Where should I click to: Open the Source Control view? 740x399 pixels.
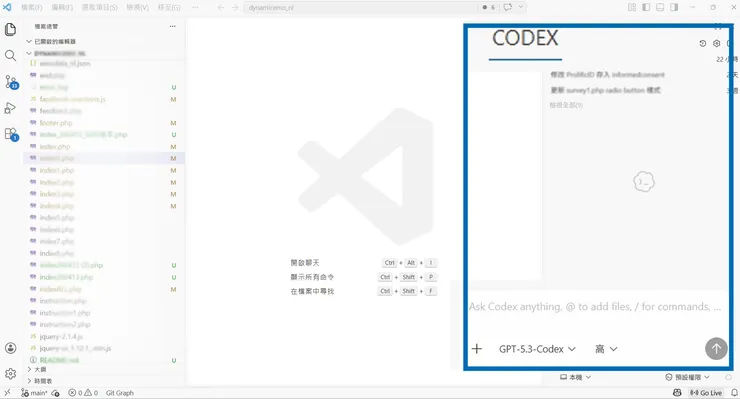(x=11, y=82)
